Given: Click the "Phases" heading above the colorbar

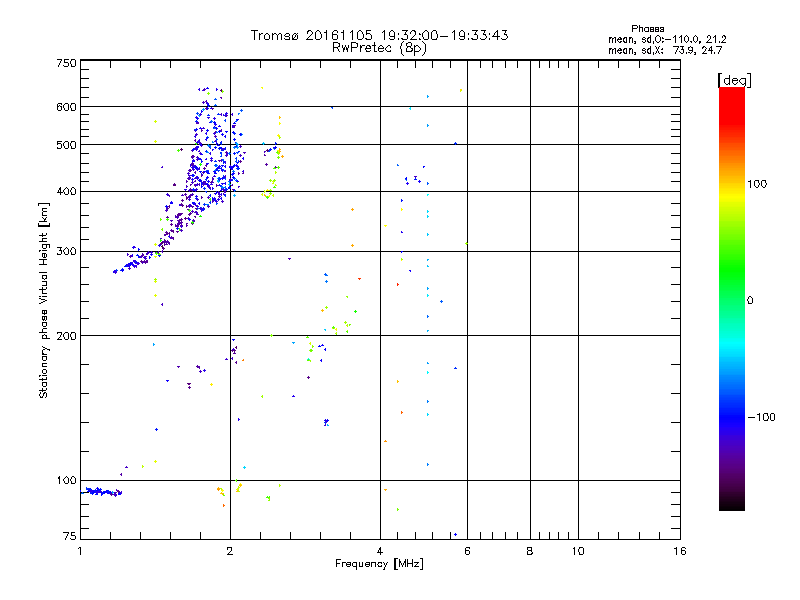Looking at the screenshot, I should tap(647, 29).
